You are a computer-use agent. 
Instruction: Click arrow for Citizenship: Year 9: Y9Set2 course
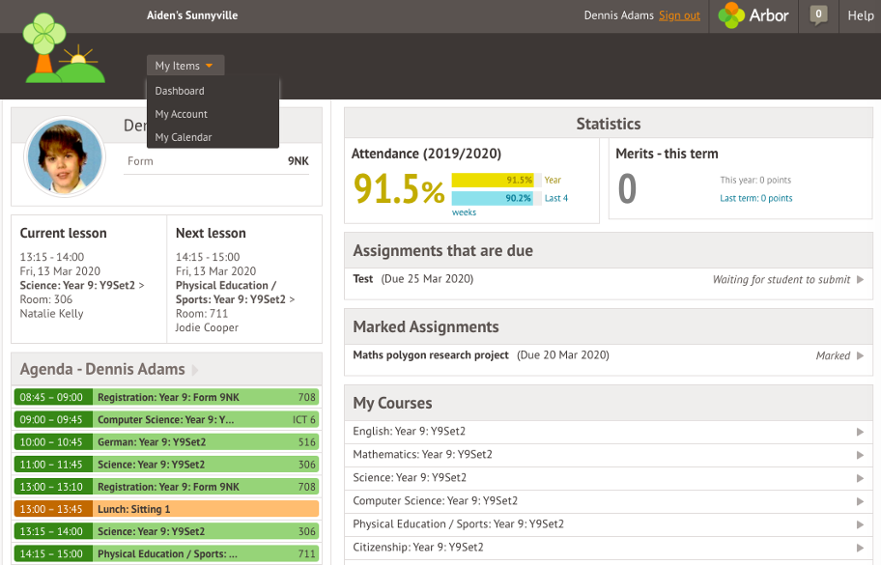(860, 548)
